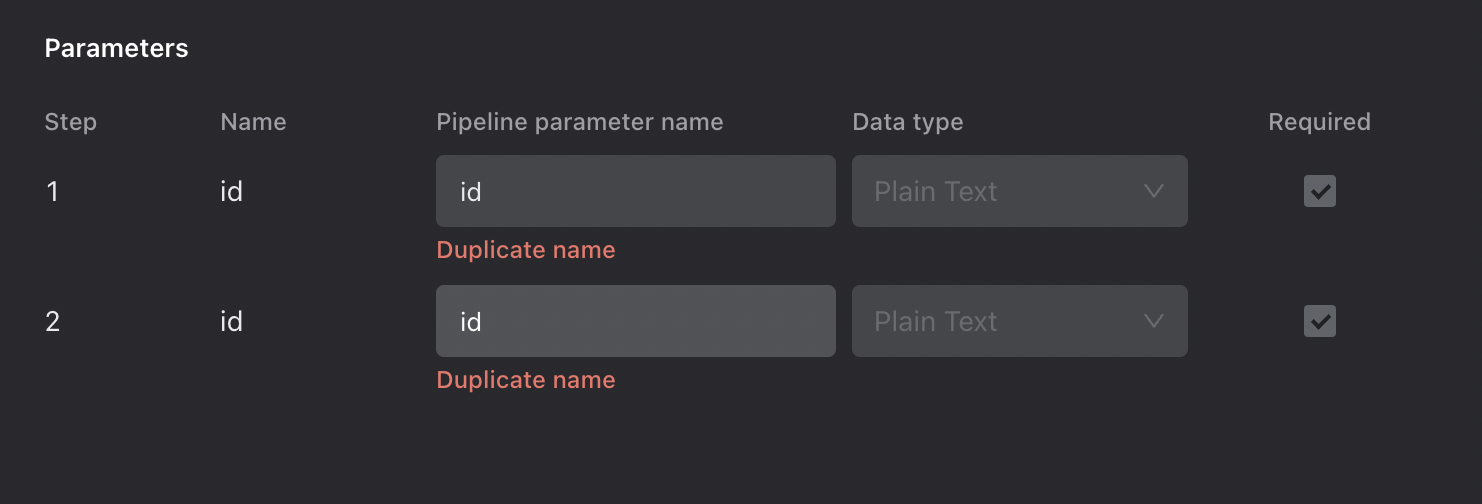Open the step 1 Plain Text data type dropdown
The image size is (1482, 504).
pos(1019,191)
